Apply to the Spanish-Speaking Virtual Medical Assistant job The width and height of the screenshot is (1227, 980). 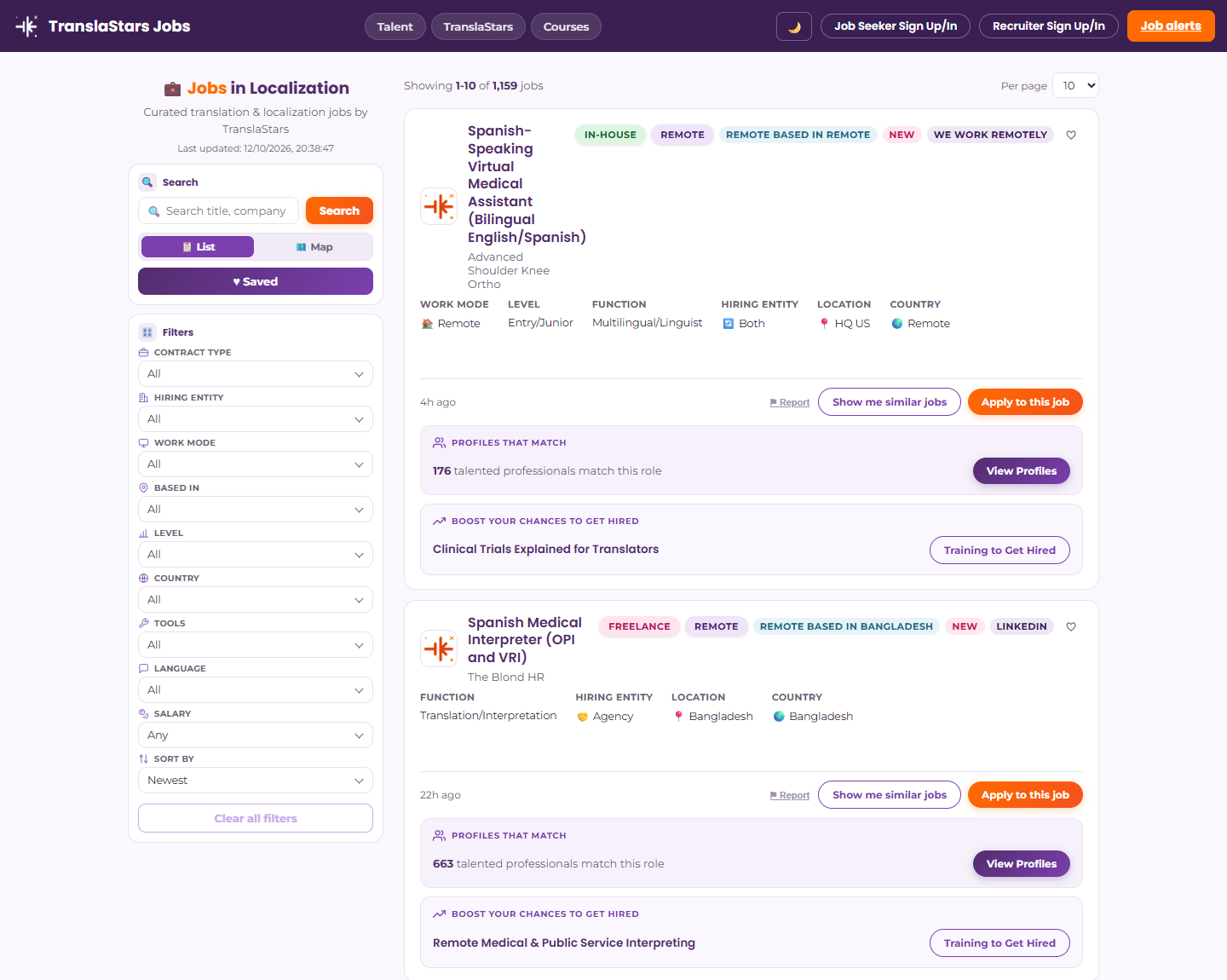(1025, 402)
